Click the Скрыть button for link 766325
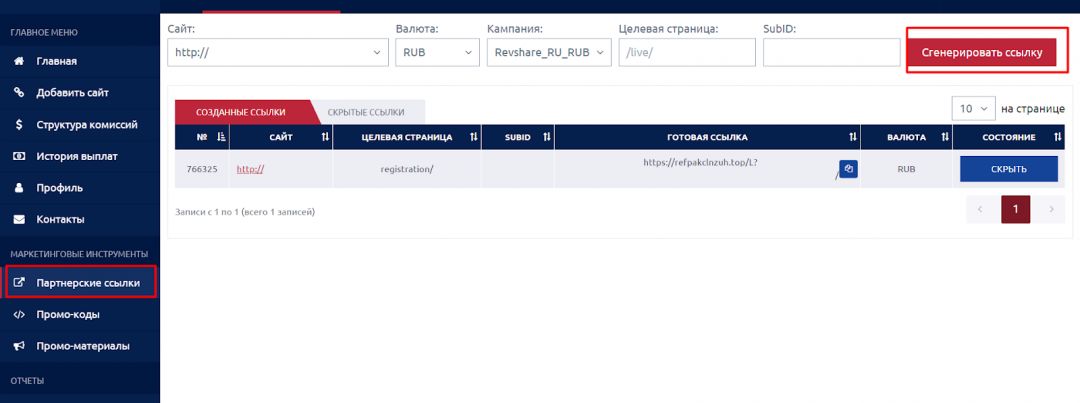 click(x=1008, y=169)
